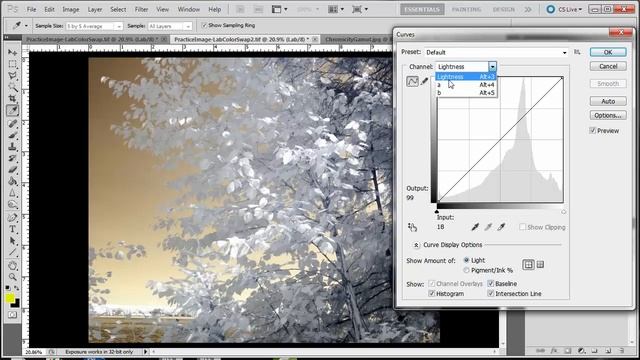Select the Blur tool
640x360 pixels.
(x=12, y=192)
